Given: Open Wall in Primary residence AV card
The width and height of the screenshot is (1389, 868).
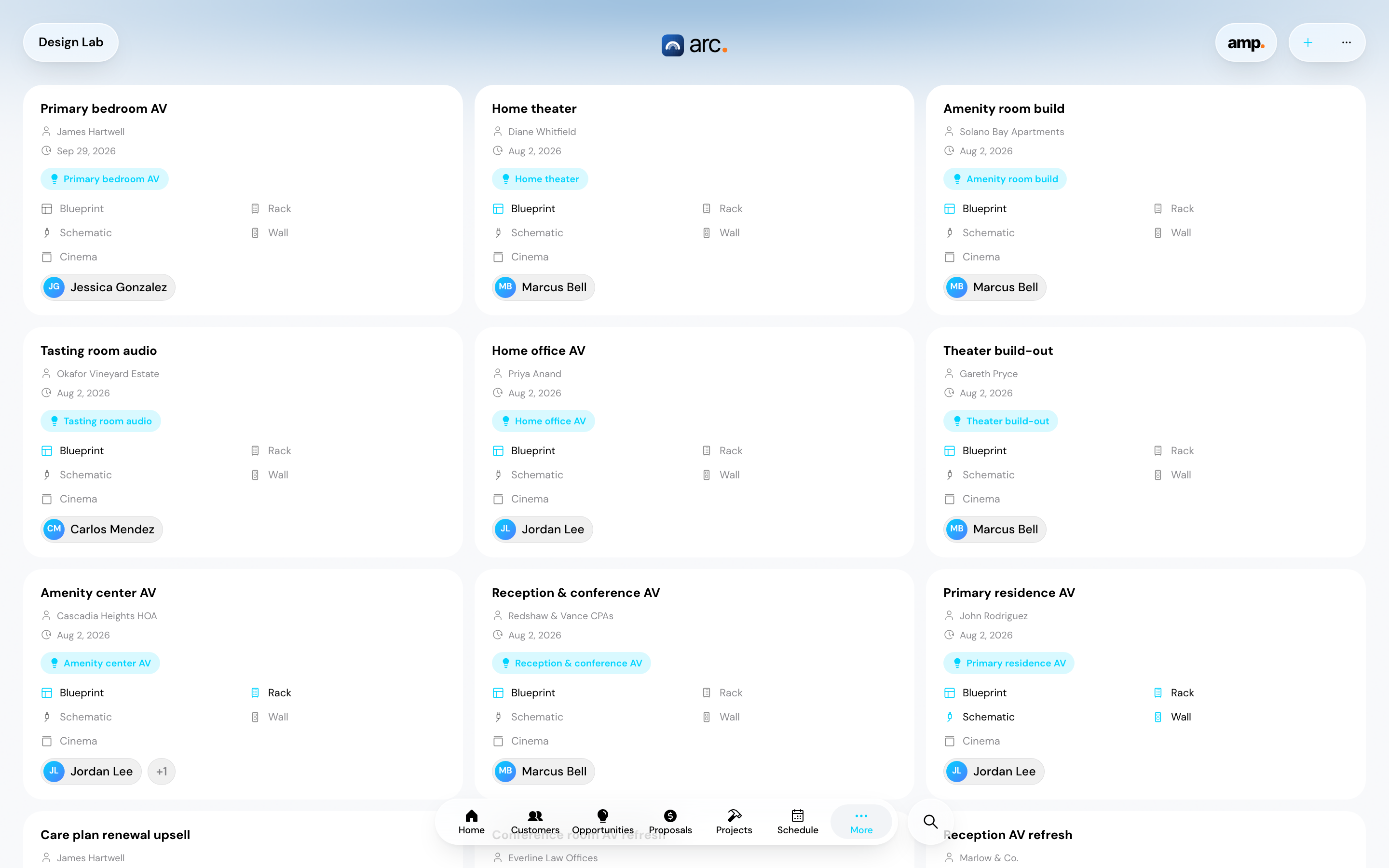Looking at the screenshot, I should pos(1172,717).
